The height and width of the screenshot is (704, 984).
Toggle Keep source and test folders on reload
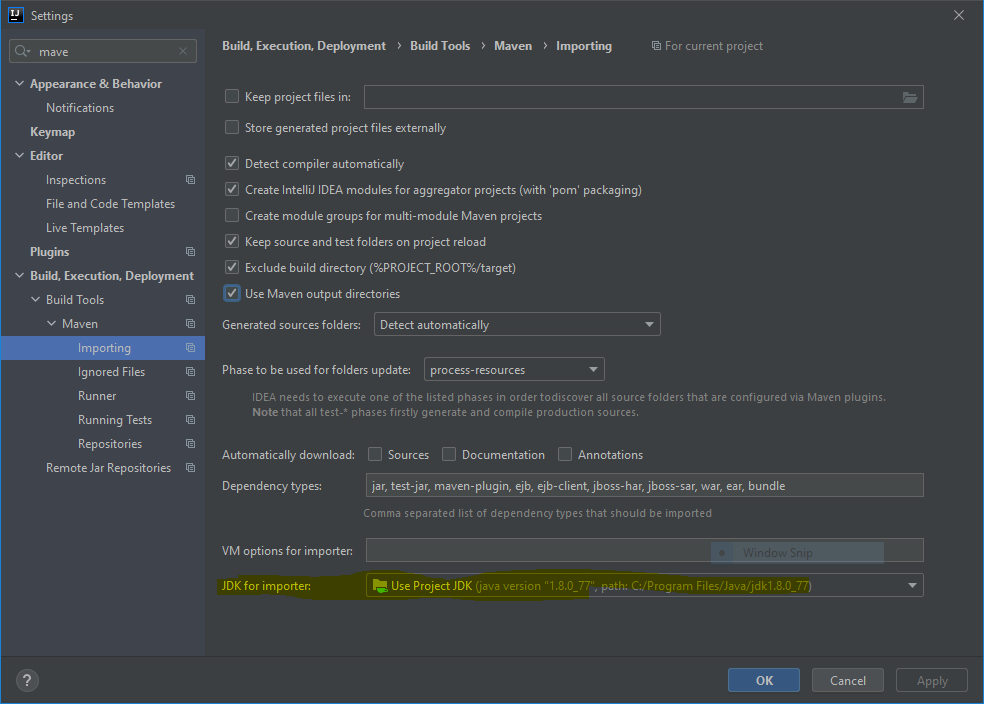pos(232,241)
